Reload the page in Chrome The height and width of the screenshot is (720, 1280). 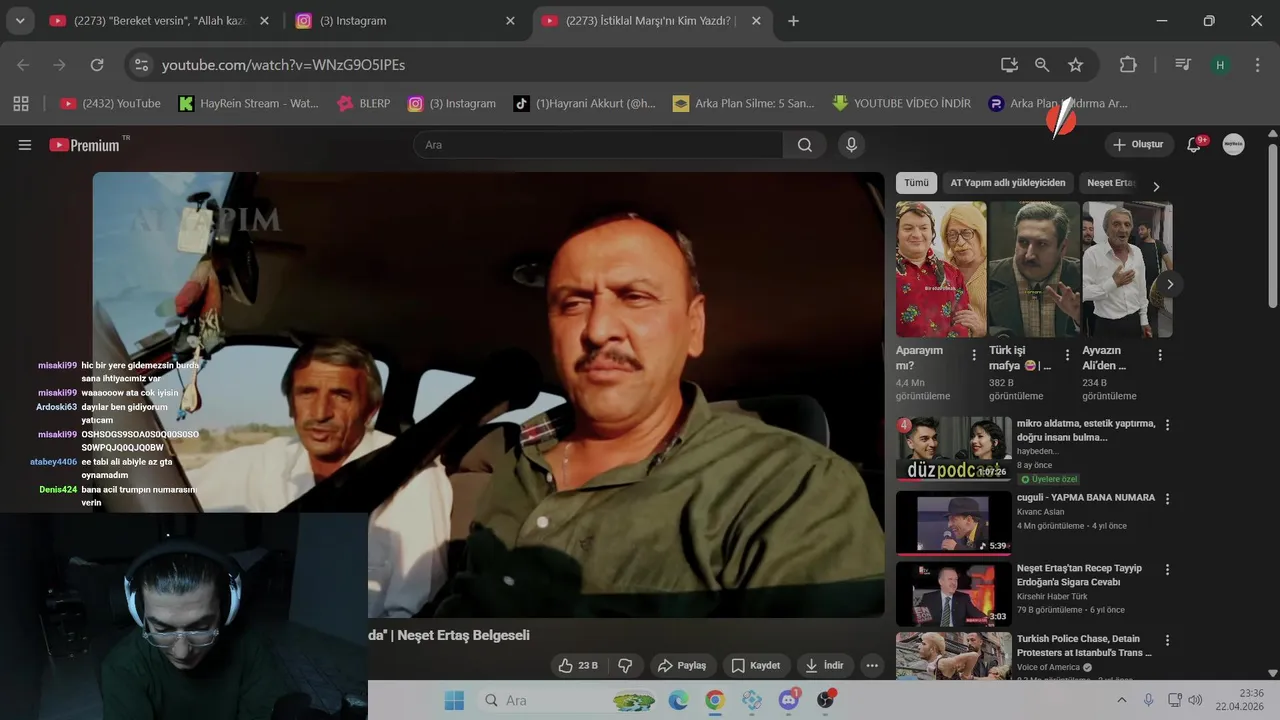(97, 65)
